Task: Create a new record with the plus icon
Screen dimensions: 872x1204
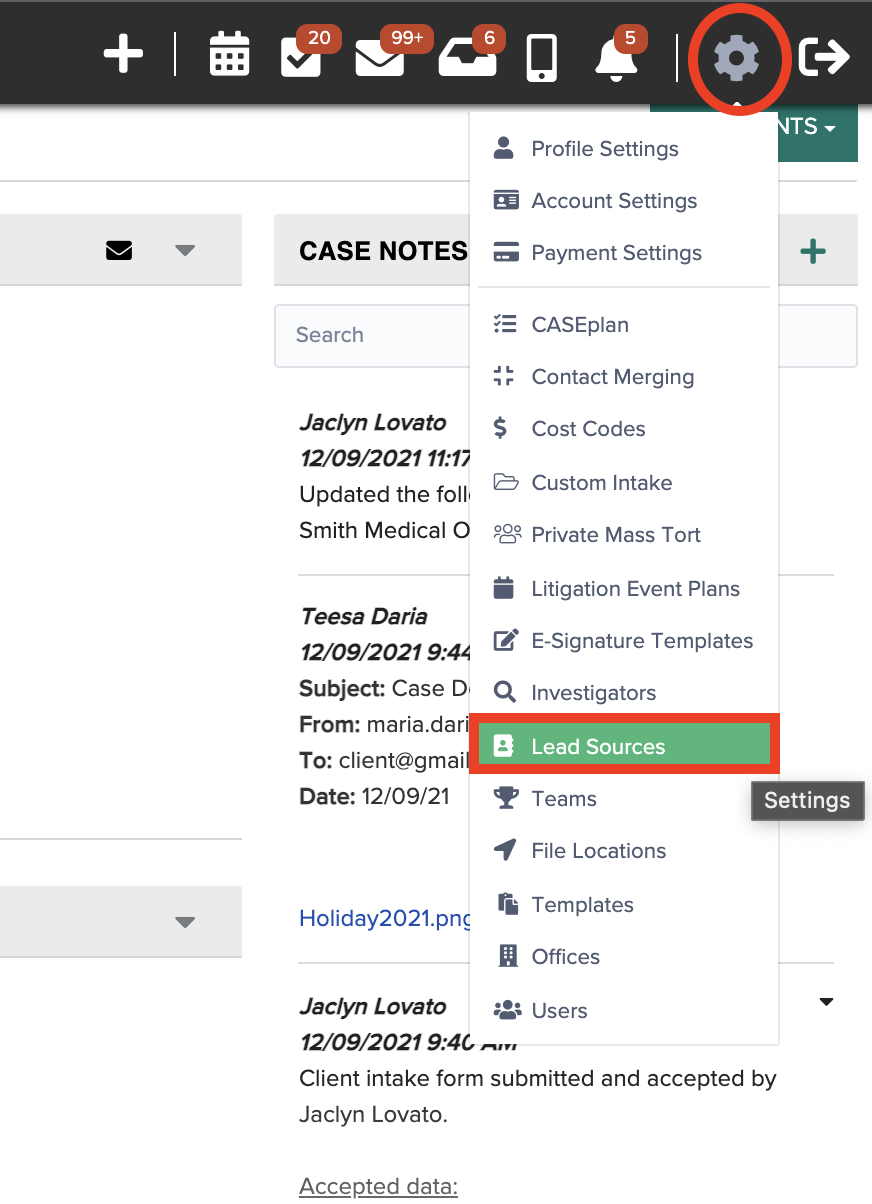Action: [x=123, y=55]
